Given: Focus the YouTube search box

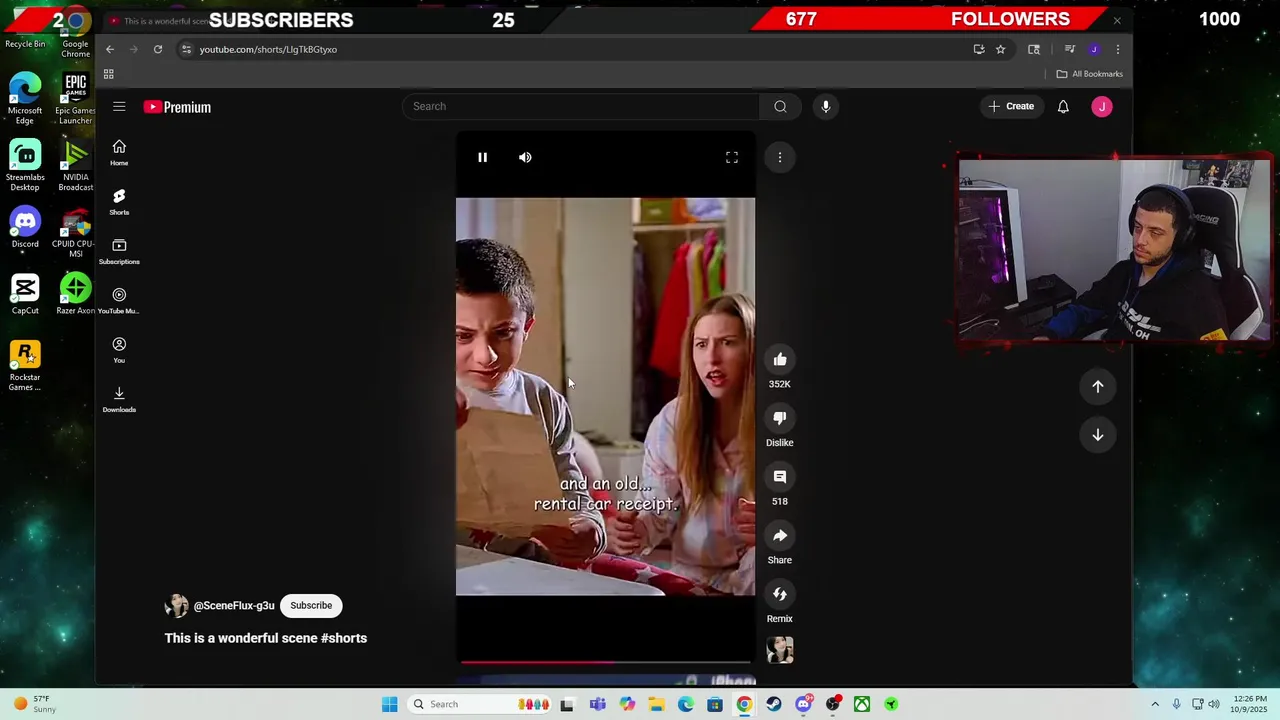Looking at the screenshot, I should [580, 106].
